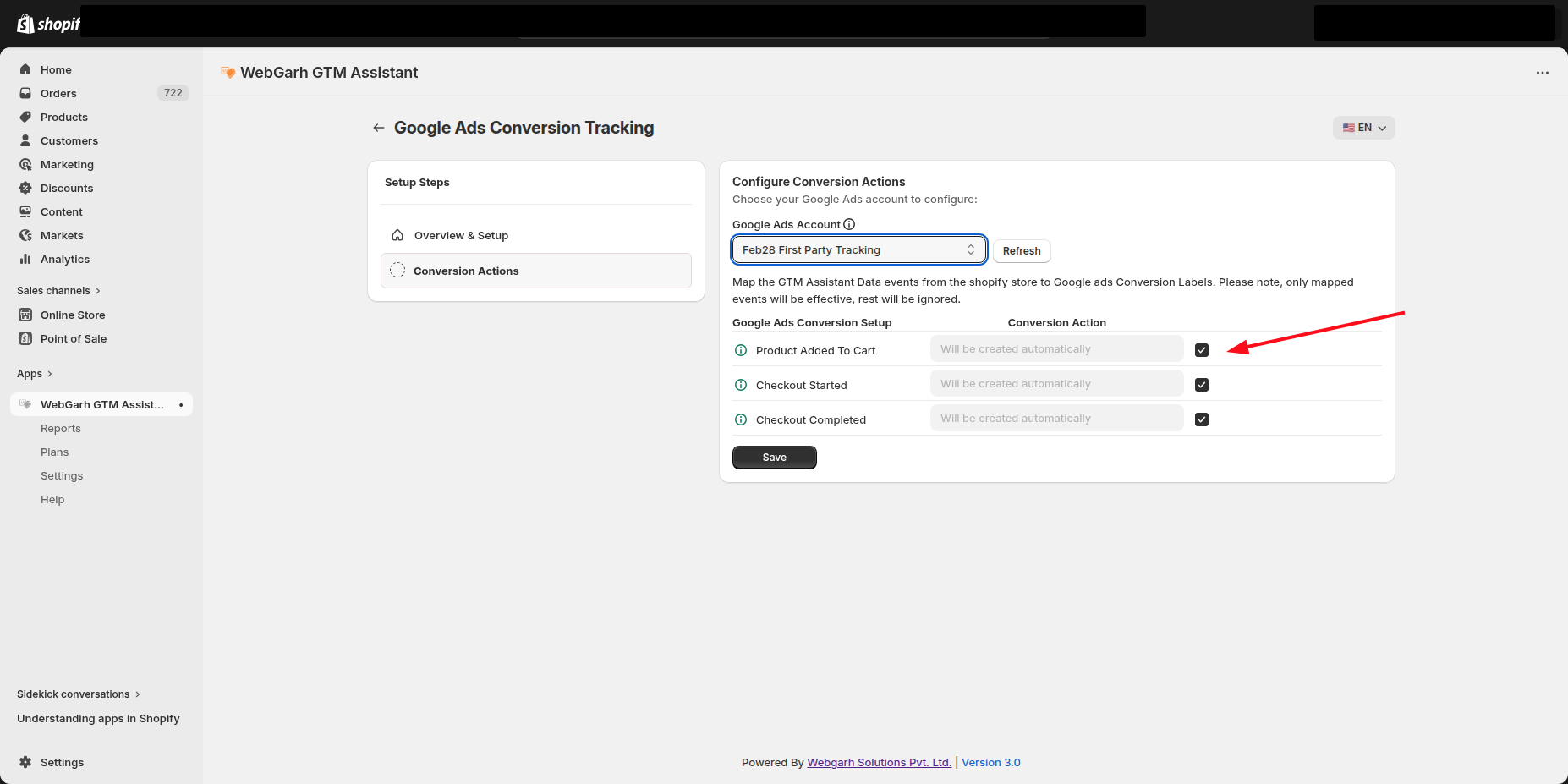Click the pin dot beside WebGarh GTM Assist
This screenshot has height=784, width=1568.
pos(181,404)
